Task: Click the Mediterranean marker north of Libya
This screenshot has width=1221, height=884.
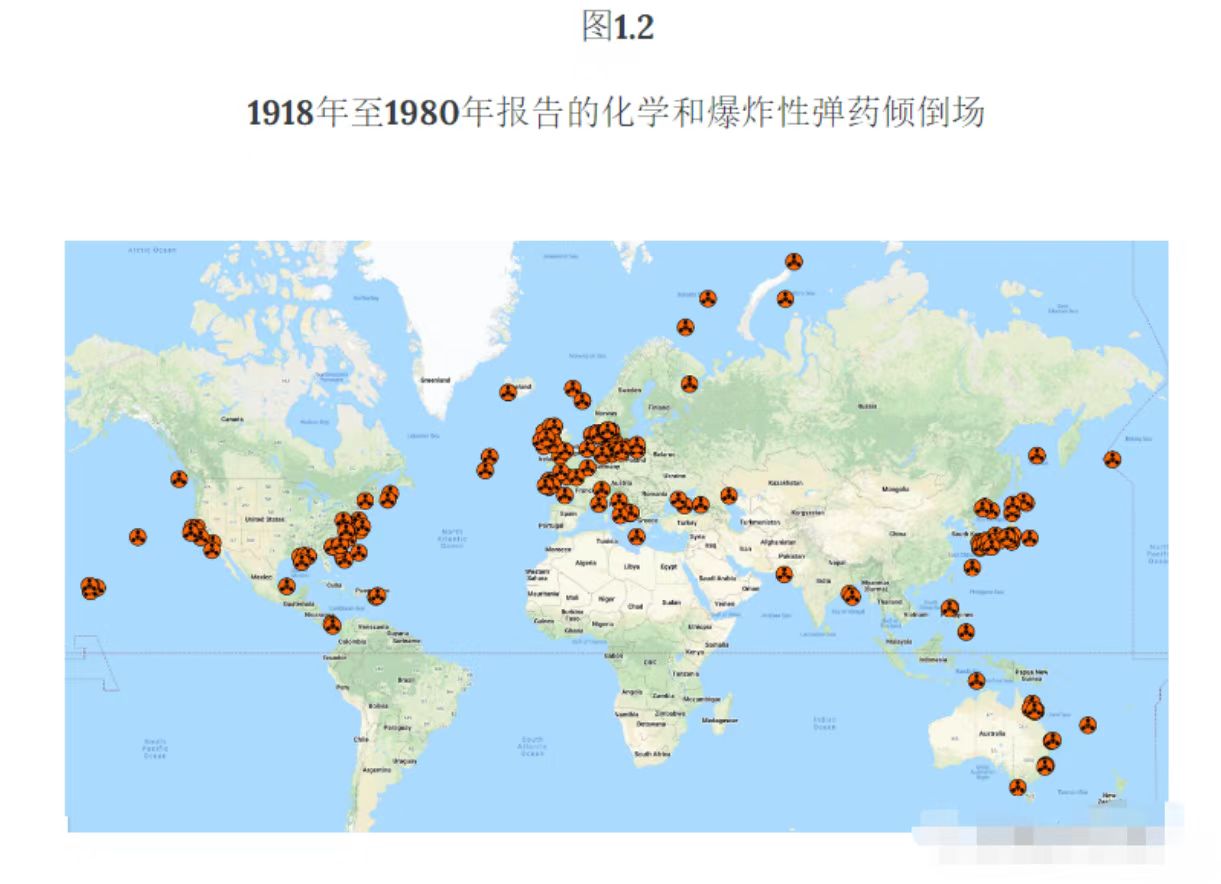Action: tap(637, 536)
